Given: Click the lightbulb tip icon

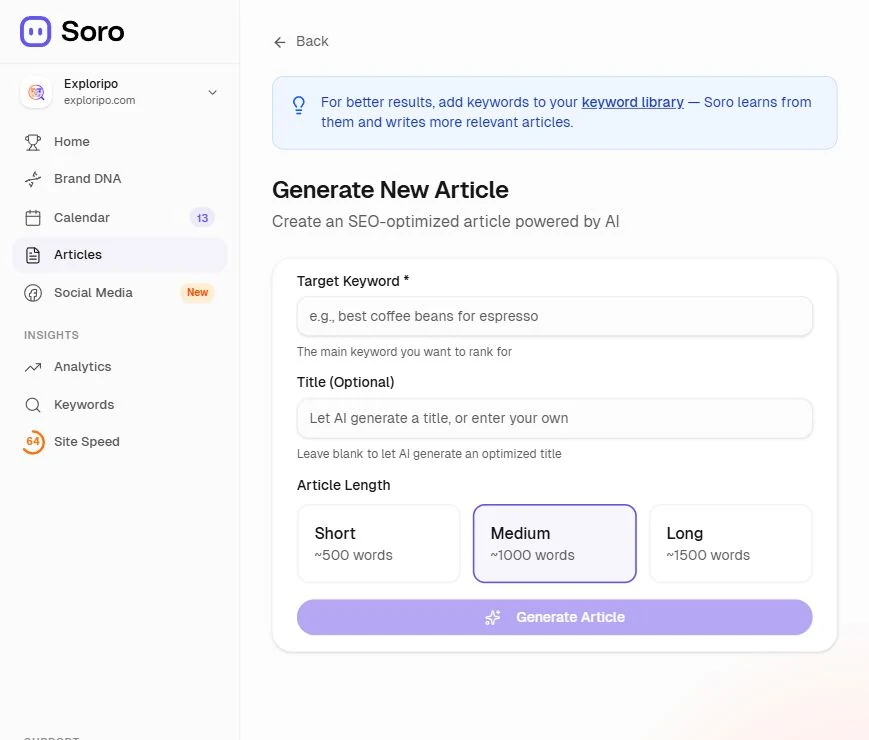Looking at the screenshot, I should [299, 105].
